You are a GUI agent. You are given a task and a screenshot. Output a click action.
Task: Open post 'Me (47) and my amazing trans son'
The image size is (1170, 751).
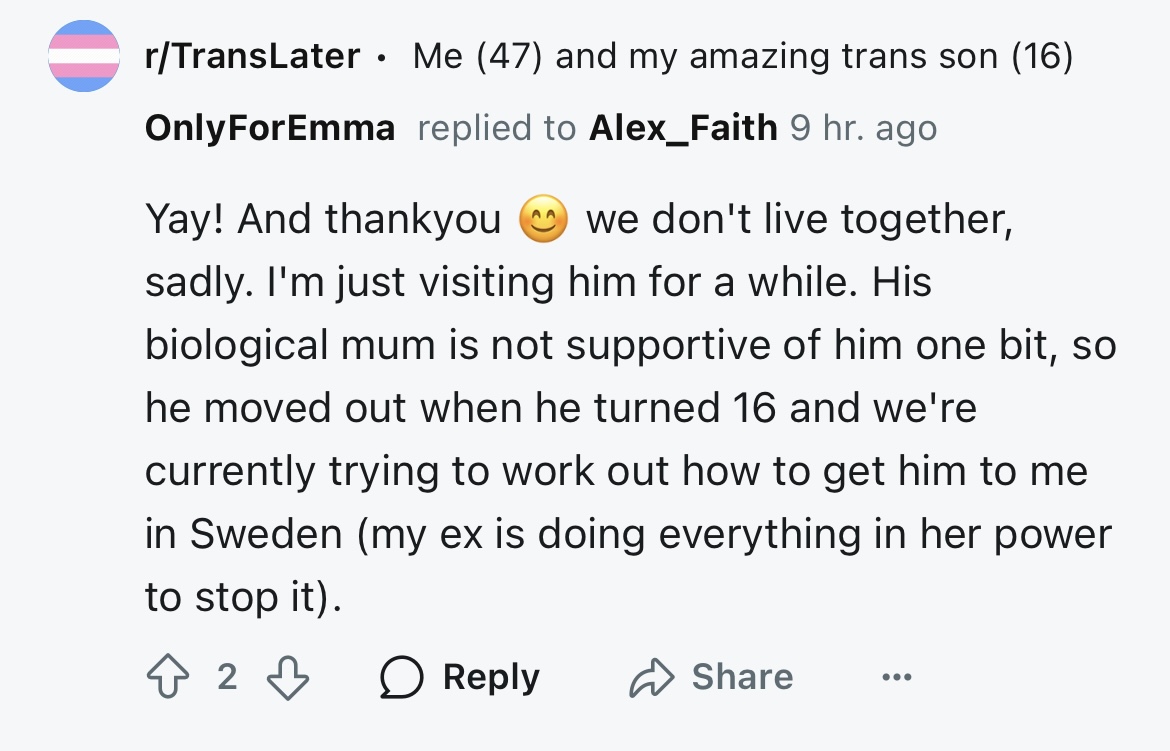[x=742, y=56]
